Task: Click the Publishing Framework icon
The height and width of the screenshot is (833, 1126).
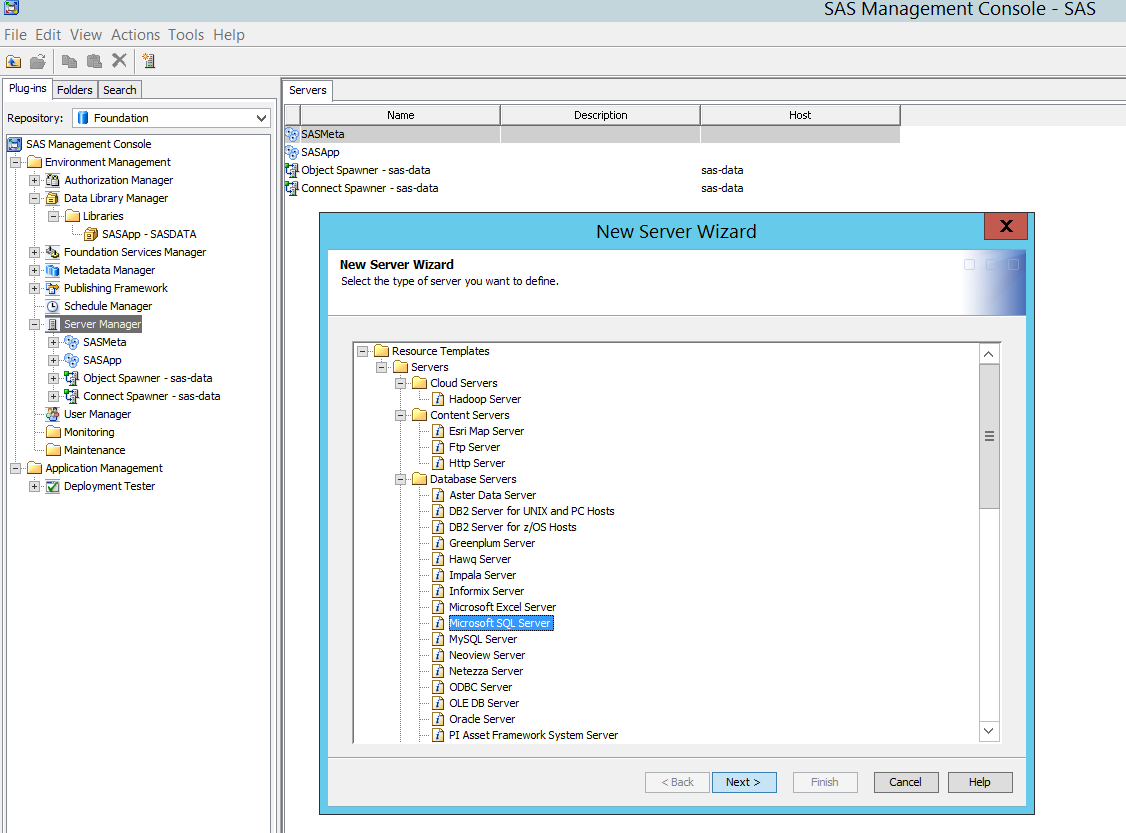Action: [52, 288]
